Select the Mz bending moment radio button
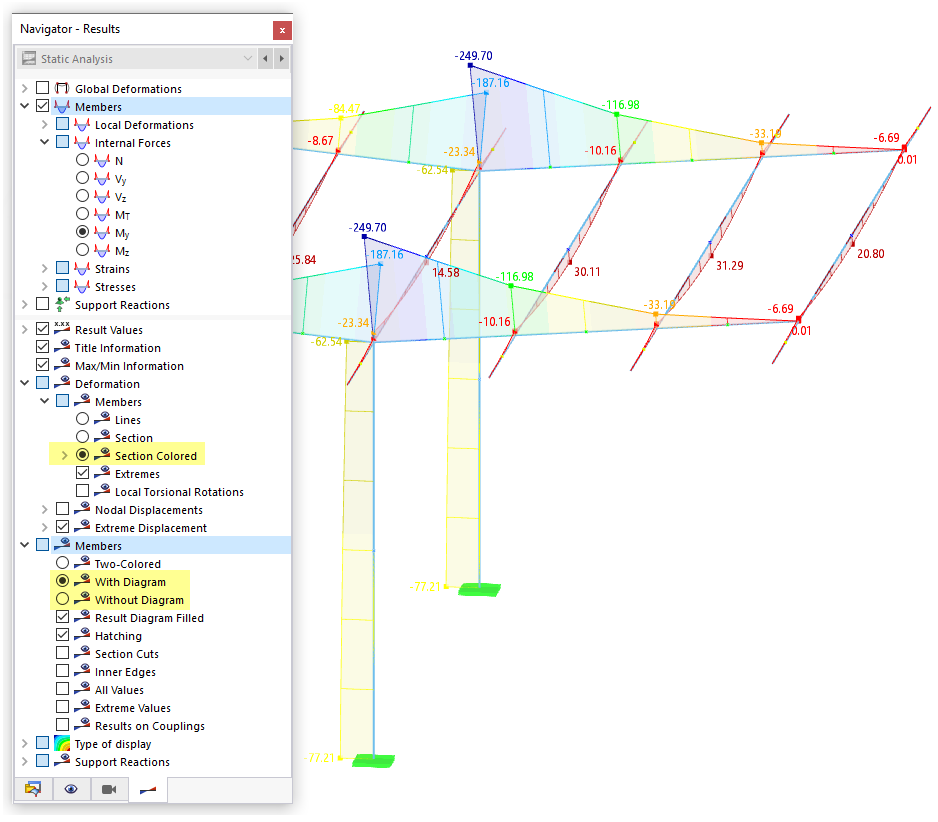938x822 pixels. 83,249
